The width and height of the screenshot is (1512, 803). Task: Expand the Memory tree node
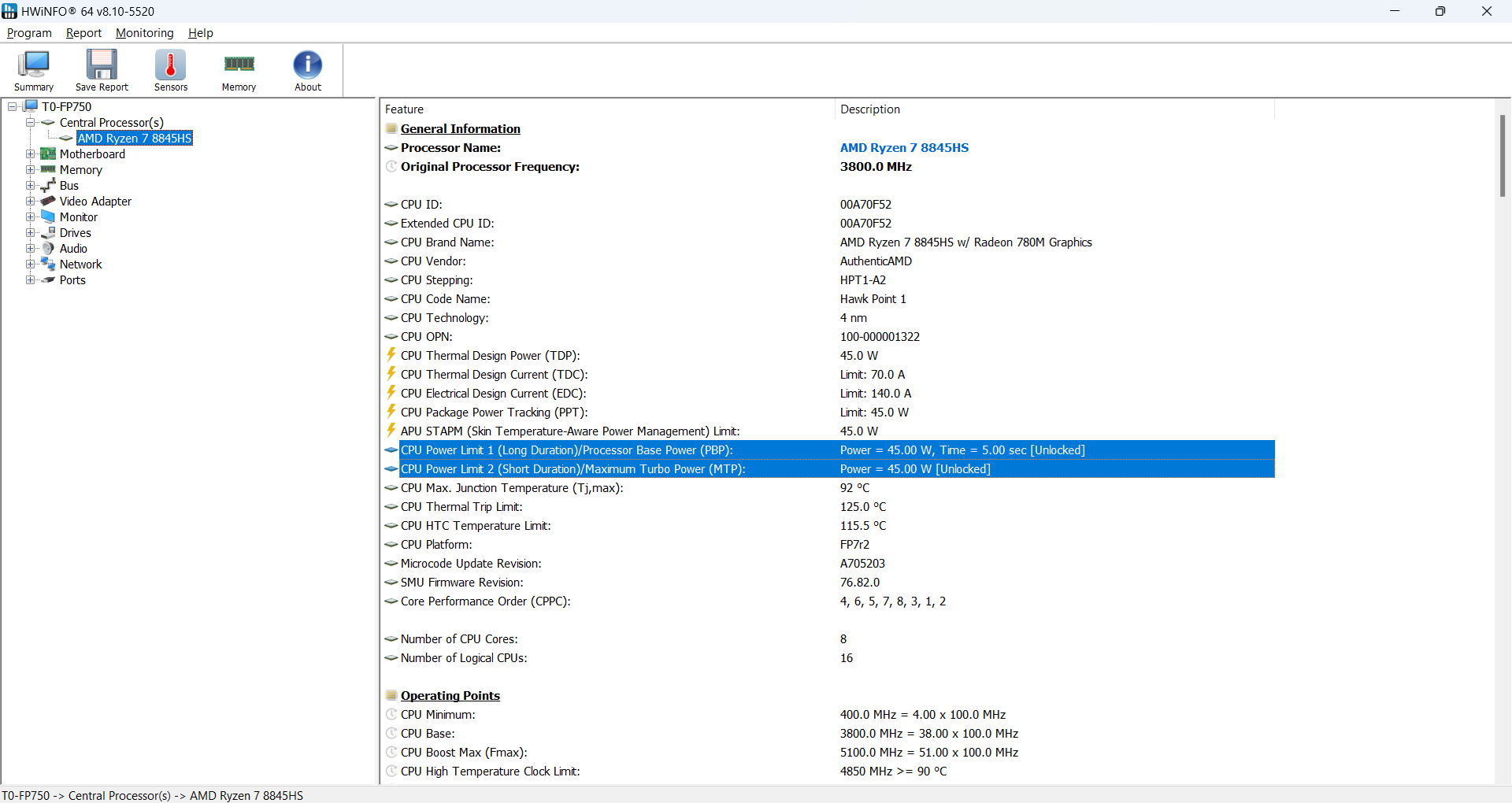coord(30,169)
